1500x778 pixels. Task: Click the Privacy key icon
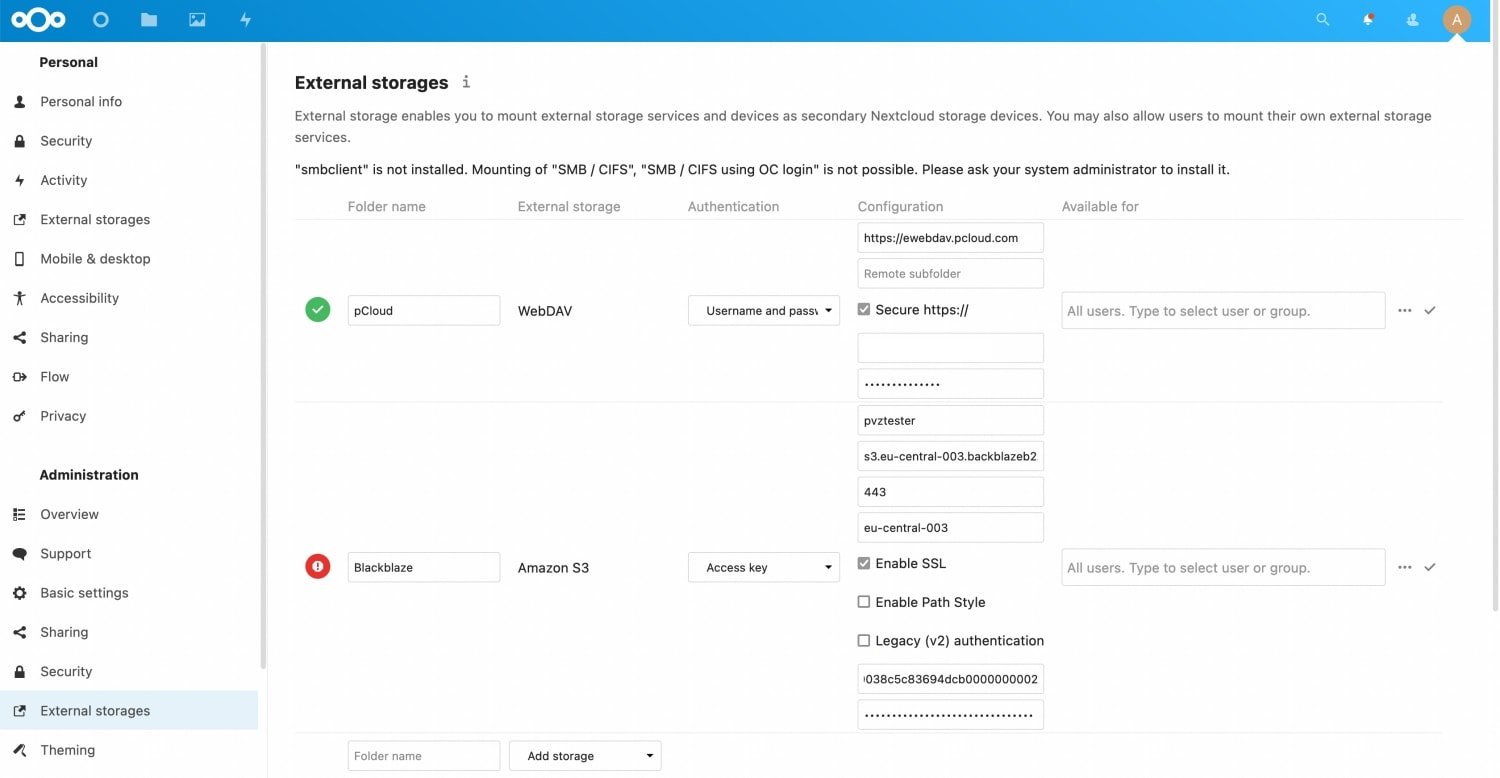click(19, 416)
